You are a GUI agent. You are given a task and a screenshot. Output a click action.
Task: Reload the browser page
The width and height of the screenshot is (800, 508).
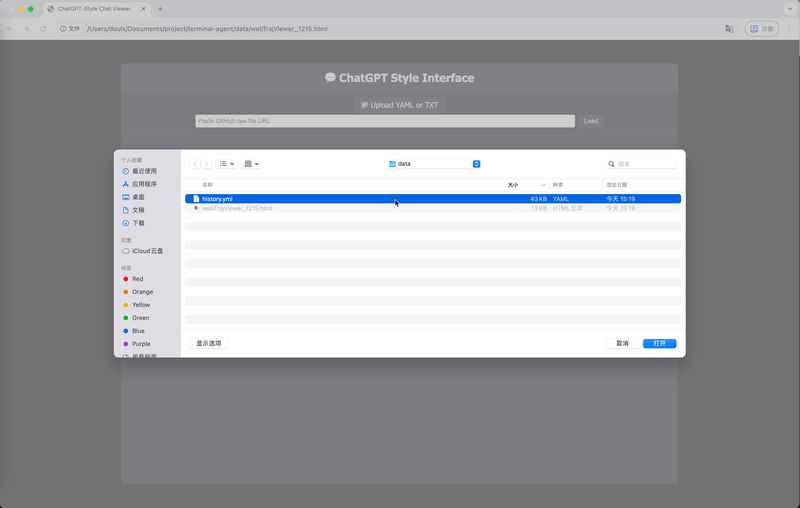pyautogui.click(x=43, y=29)
